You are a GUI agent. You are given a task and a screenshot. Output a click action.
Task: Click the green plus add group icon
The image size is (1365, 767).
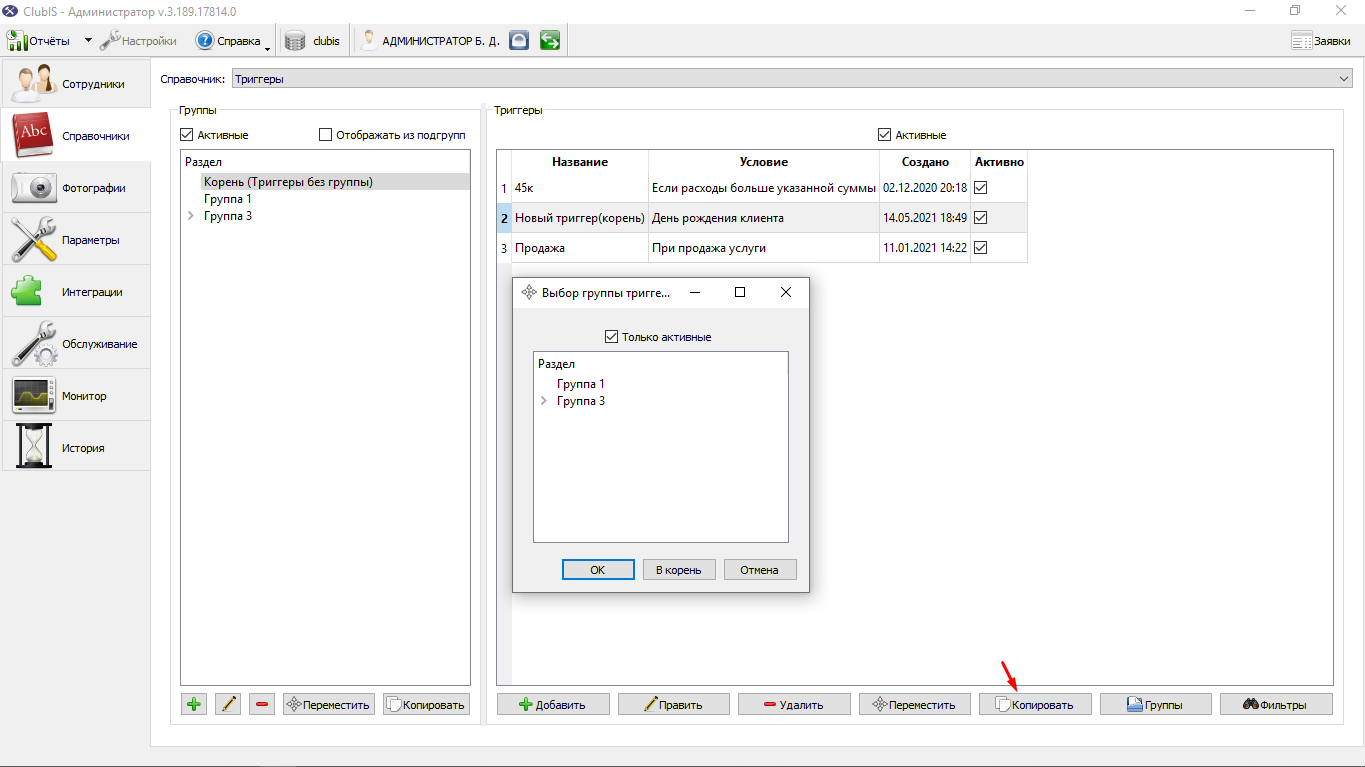(194, 704)
